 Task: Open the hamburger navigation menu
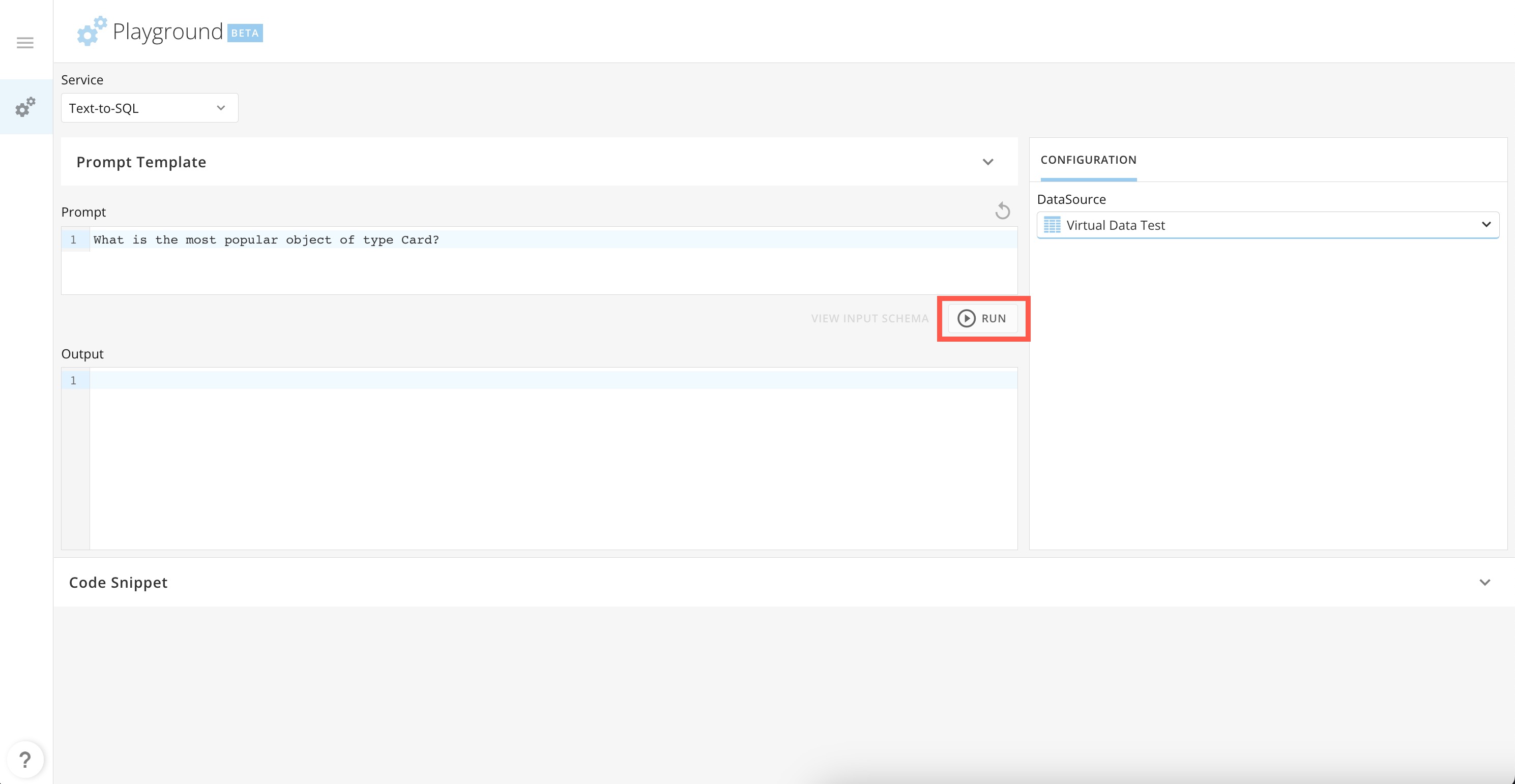[25, 42]
